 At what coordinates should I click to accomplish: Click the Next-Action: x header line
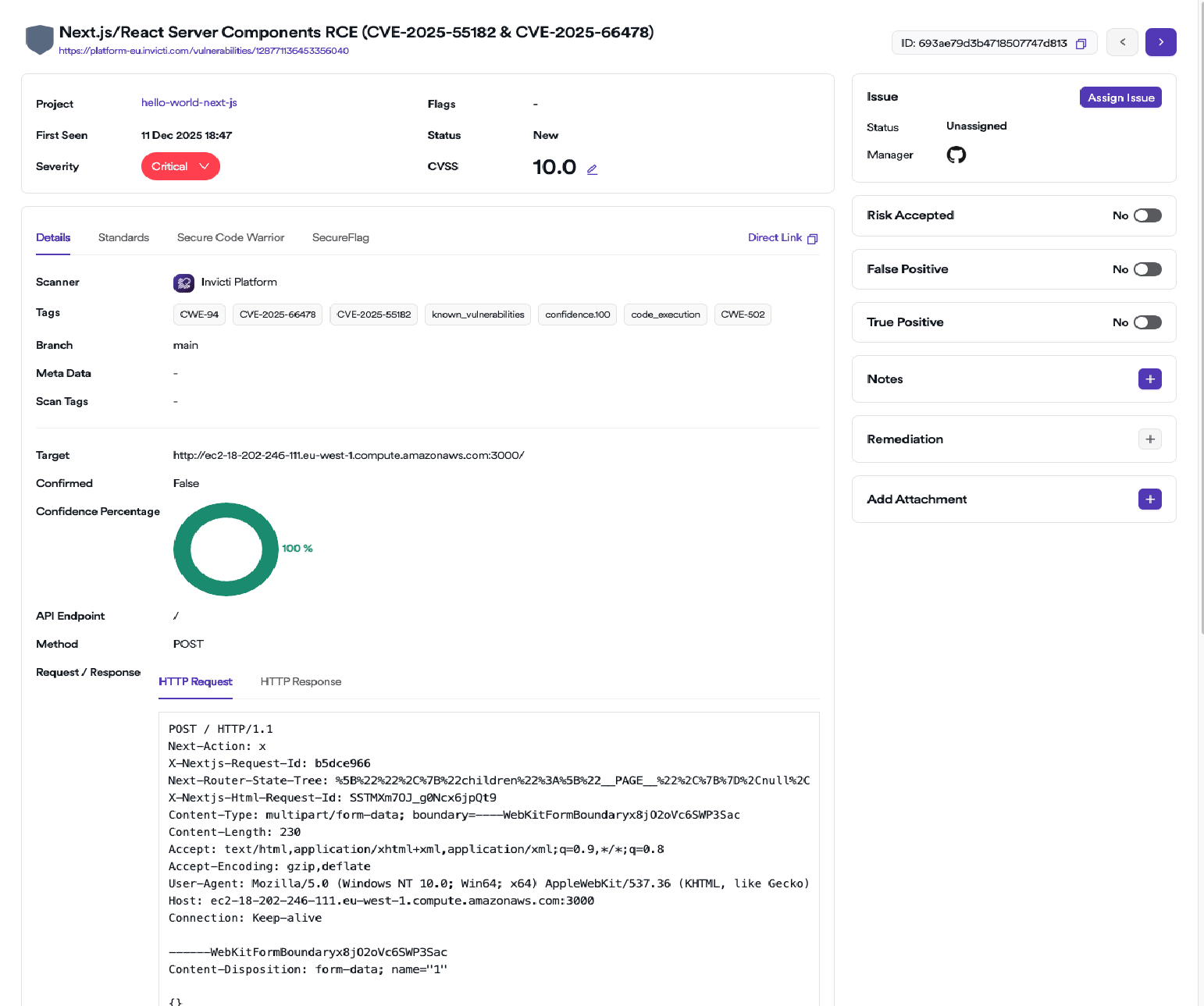coord(217,746)
